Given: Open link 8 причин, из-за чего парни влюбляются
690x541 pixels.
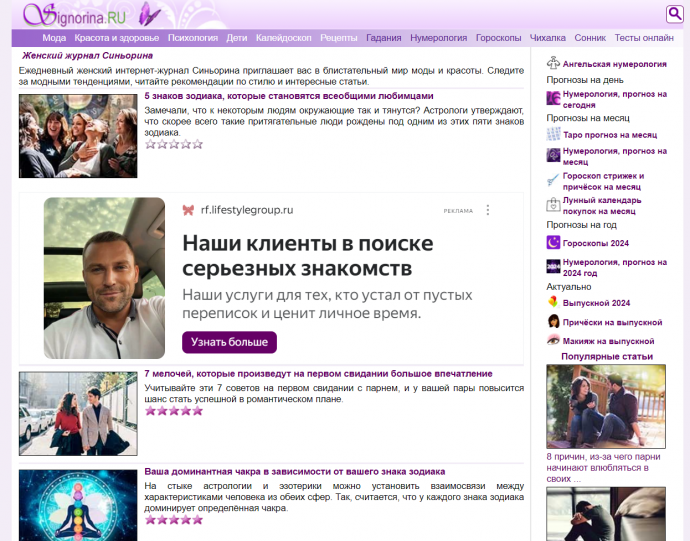Looking at the screenshot, I should tap(603, 467).
